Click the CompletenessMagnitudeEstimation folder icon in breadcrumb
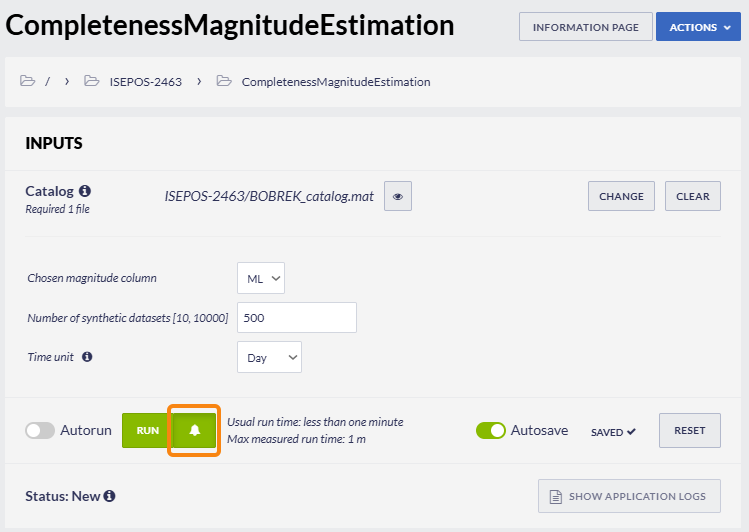 tap(224, 81)
